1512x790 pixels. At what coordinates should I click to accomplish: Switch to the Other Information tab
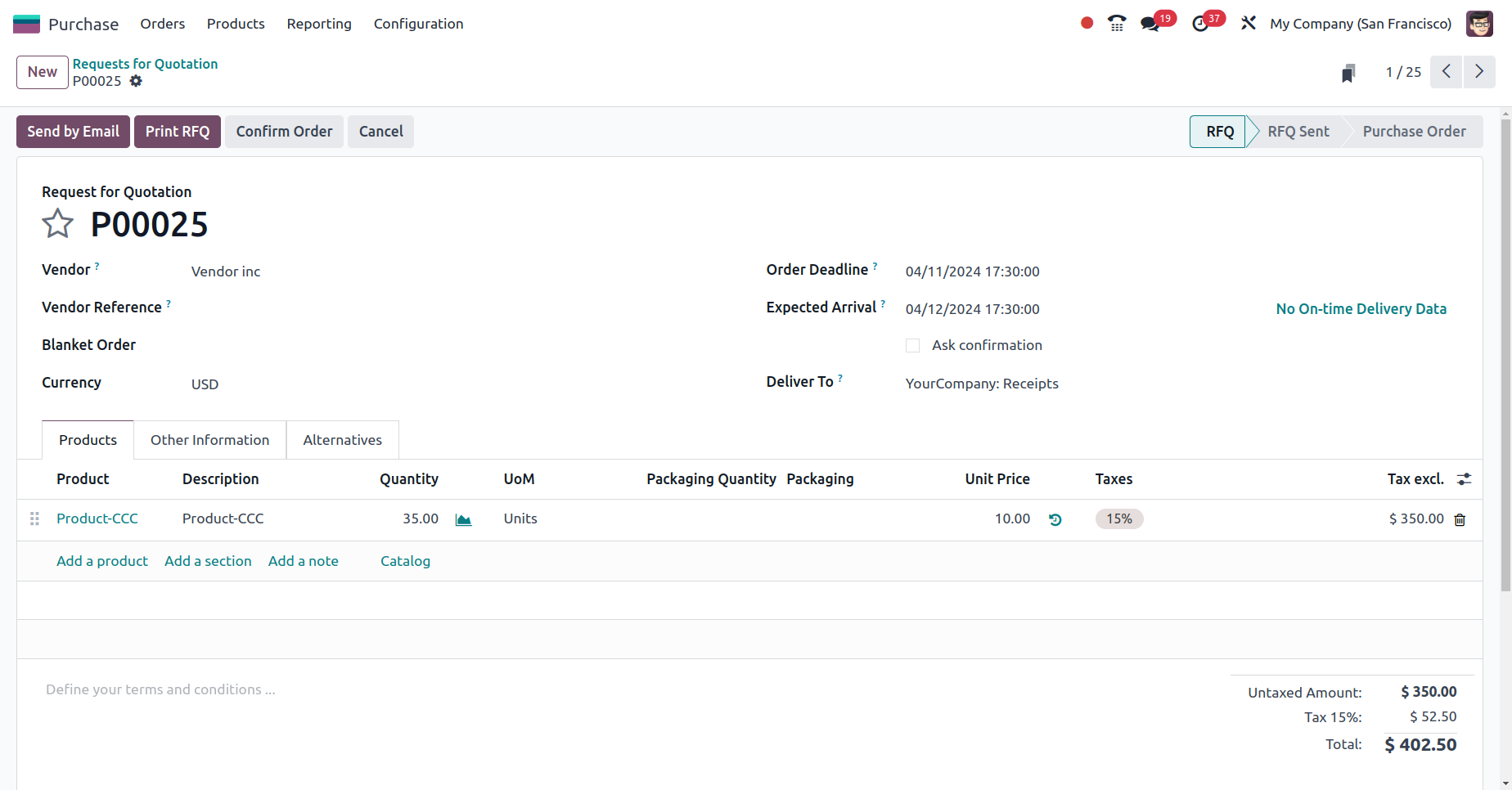[x=209, y=439]
